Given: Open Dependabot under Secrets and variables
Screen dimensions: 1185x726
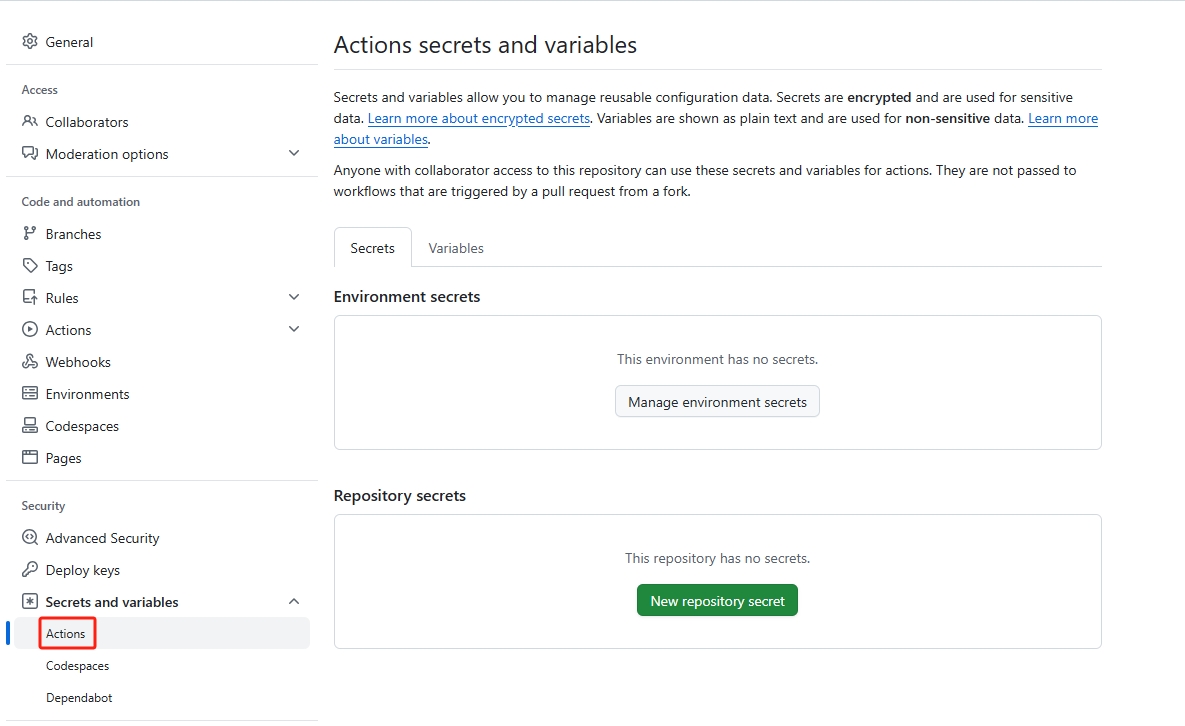Looking at the screenshot, I should click(x=79, y=698).
